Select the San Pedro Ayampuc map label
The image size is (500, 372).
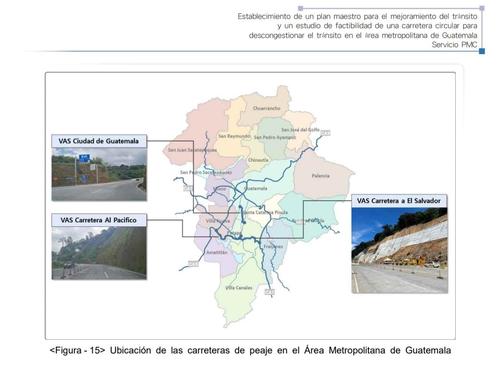point(275,137)
